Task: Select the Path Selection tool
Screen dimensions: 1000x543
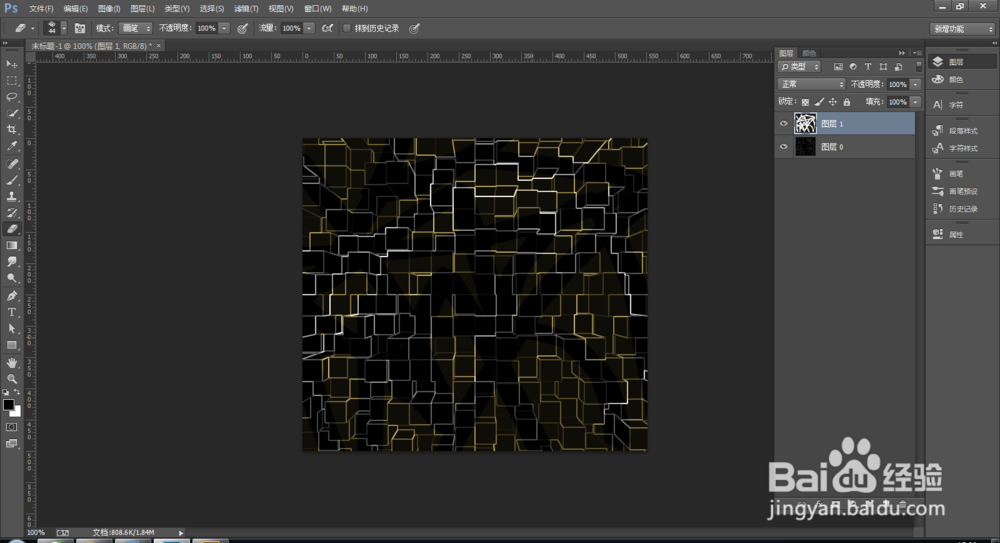Action: tap(11, 329)
